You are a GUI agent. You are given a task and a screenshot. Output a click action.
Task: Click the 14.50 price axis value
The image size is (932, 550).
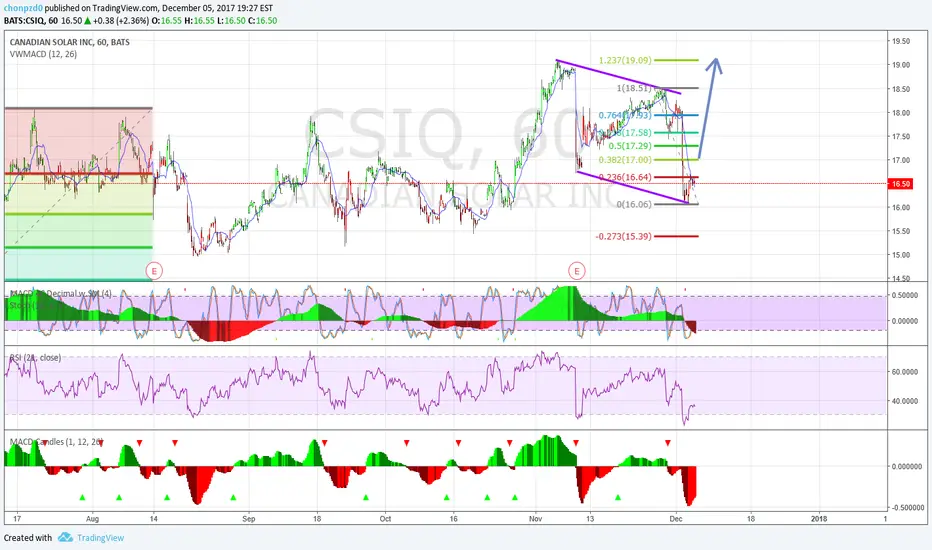click(x=900, y=278)
